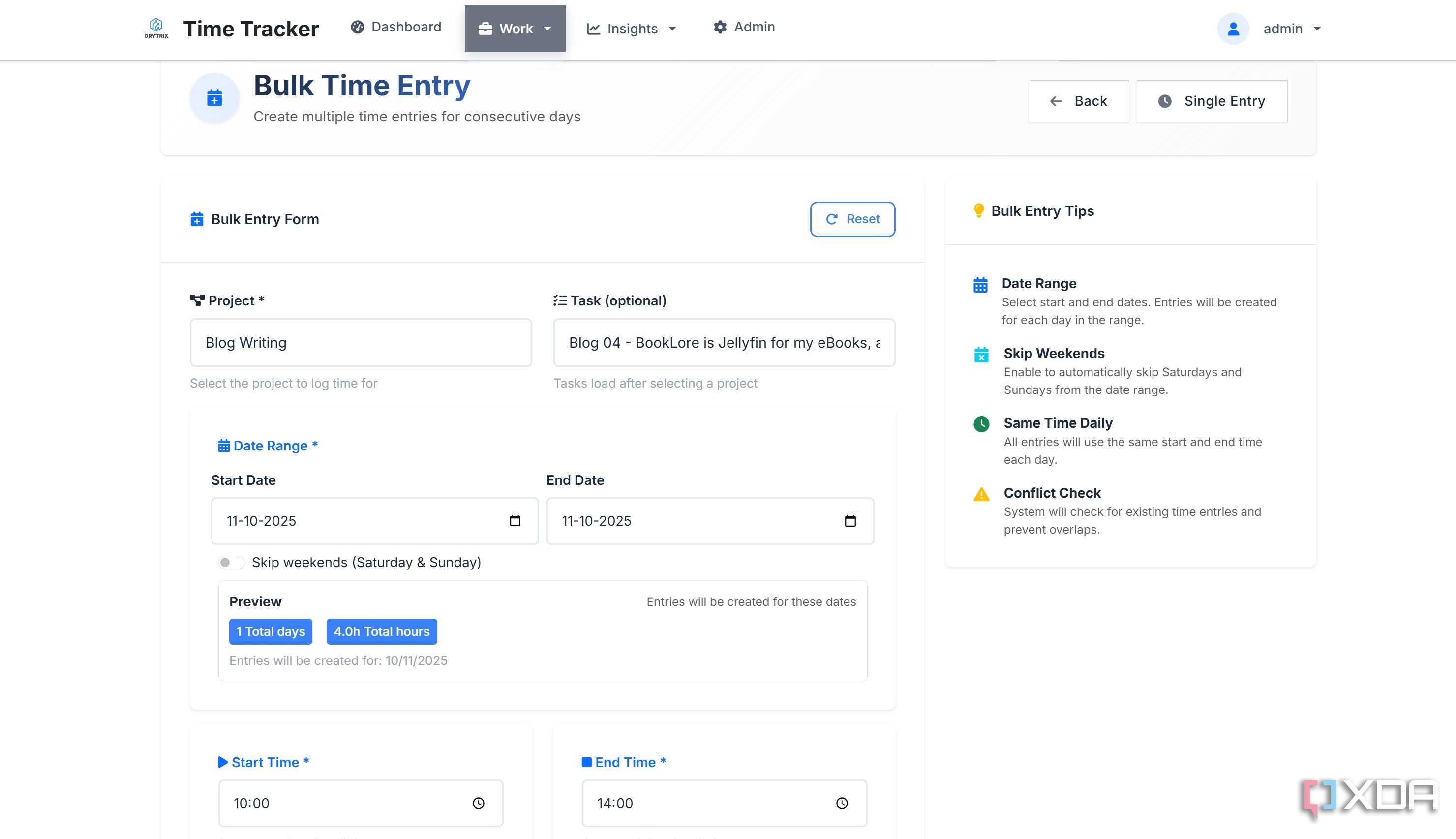Image resolution: width=1456 pixels, height=839 pixels.
Task: Open the Admin nav item
Action: pos(744,27)
